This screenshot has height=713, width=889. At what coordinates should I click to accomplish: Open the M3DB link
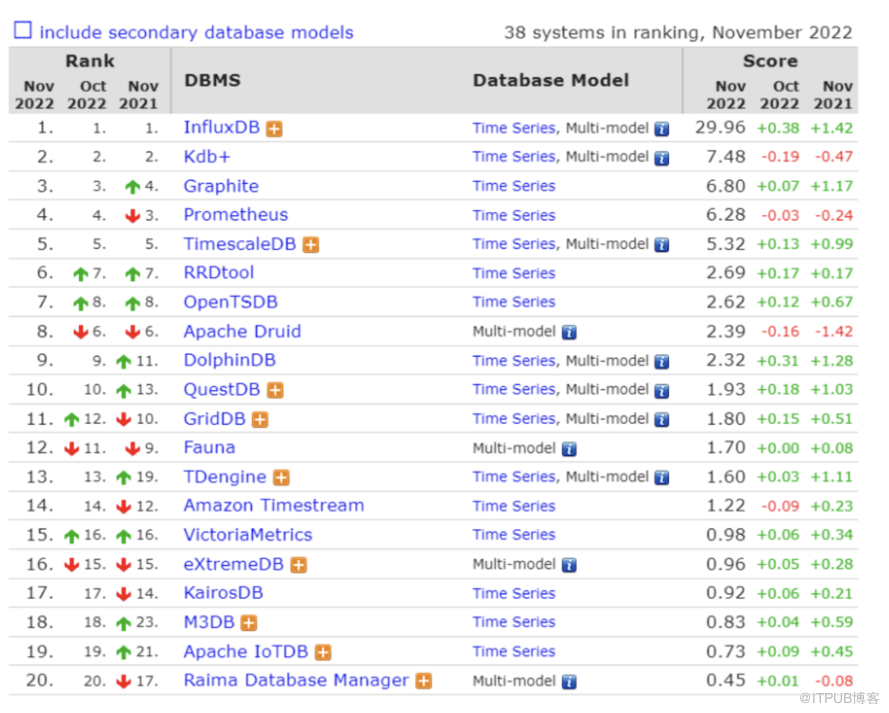click(x=209, y=622)
